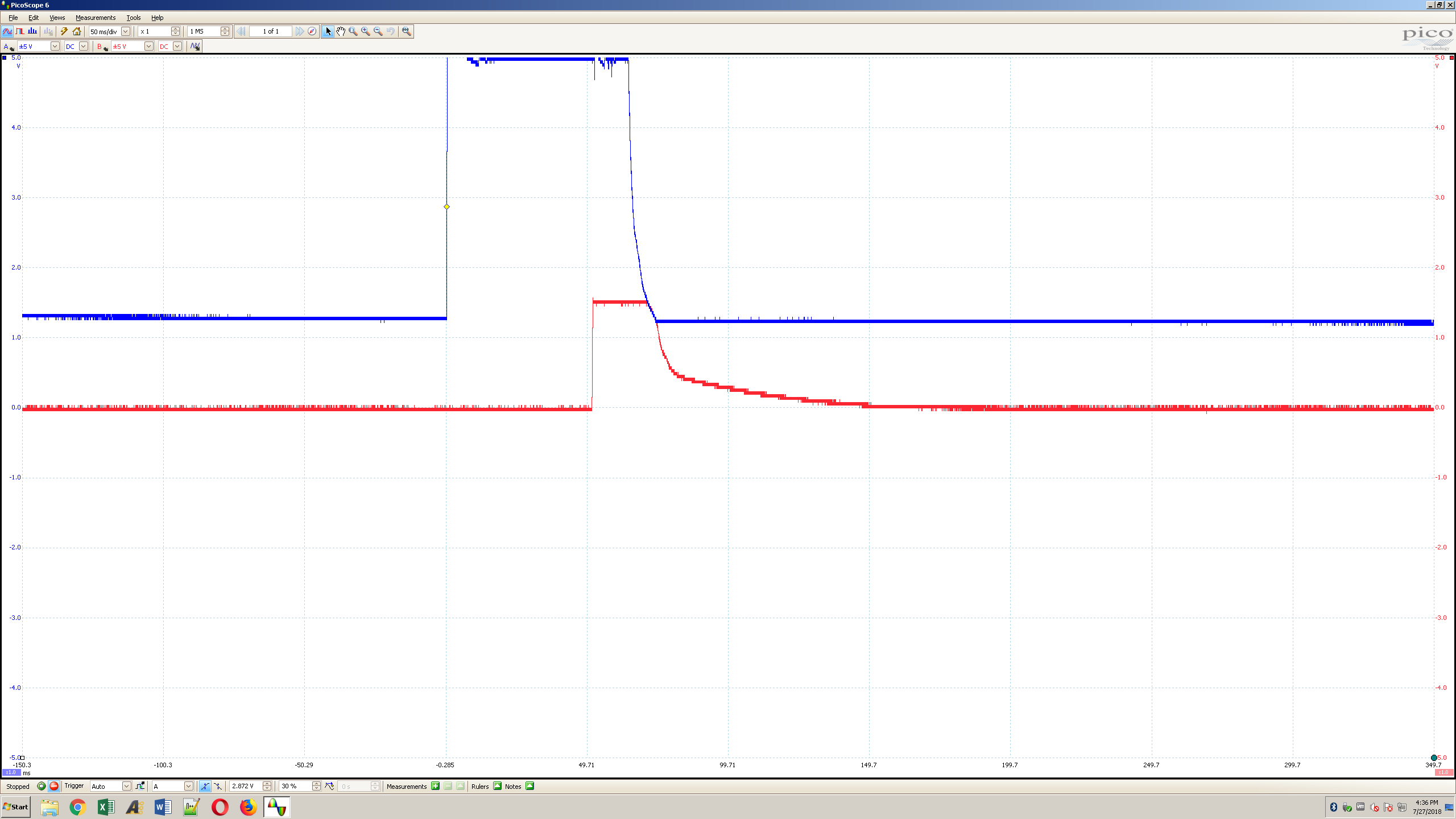
Task: Expand the 50 ms/div timebase dropdown
Action: pos(126,31)
